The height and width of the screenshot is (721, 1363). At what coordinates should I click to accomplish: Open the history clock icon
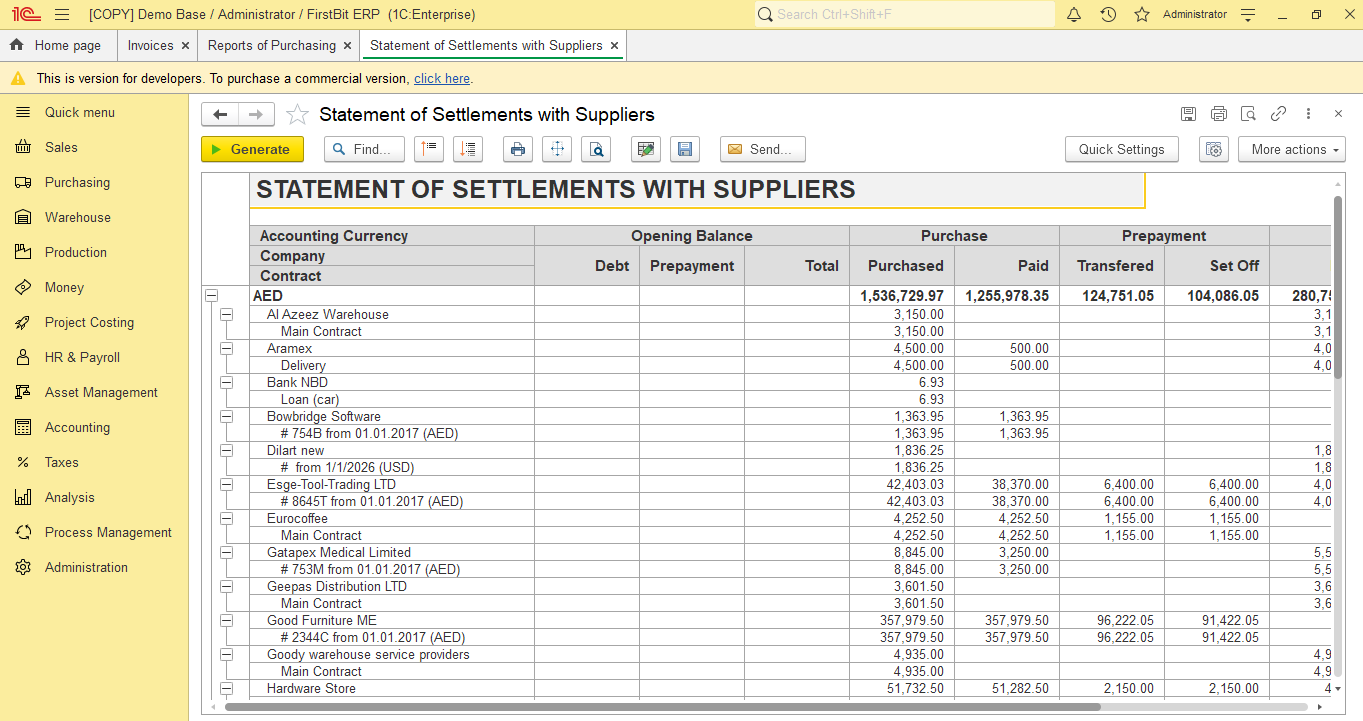click(1108, 15)
